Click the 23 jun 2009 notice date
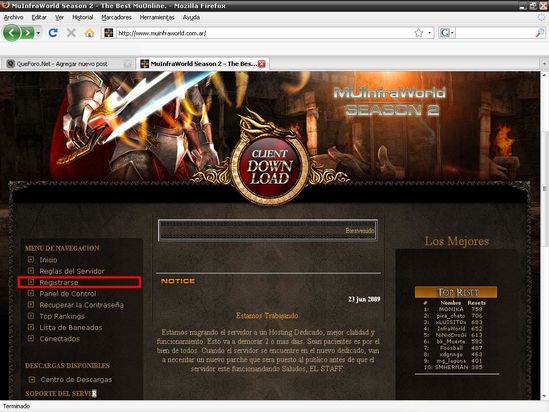The width and height of the screenshot is (549, 412). (364, 299)
